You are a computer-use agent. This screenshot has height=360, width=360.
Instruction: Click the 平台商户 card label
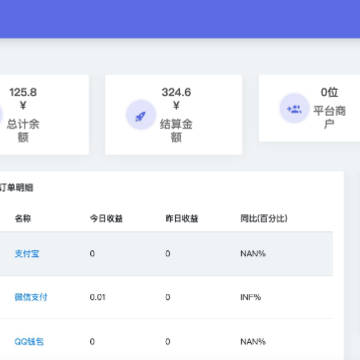(329, 117)
